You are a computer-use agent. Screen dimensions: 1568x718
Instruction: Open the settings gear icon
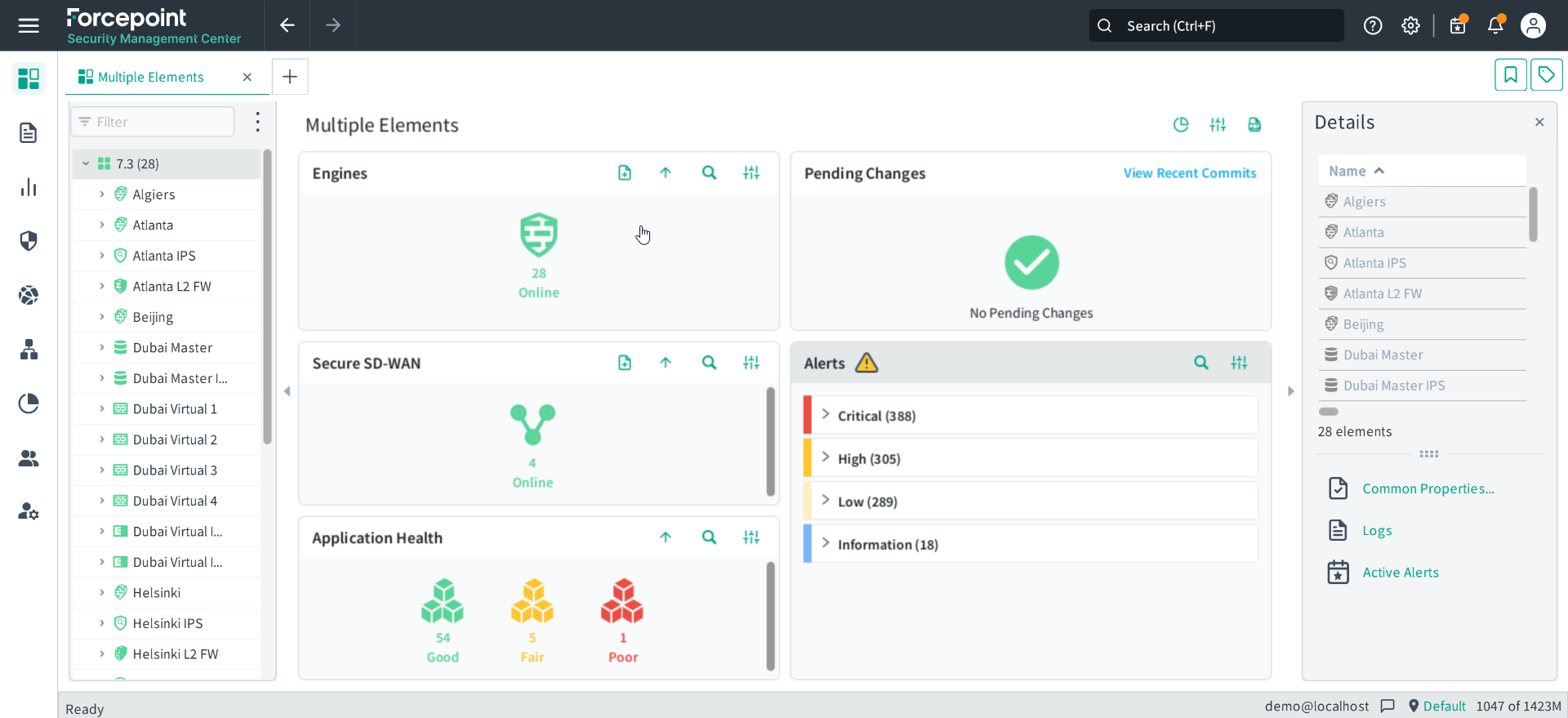(1410, 25)
